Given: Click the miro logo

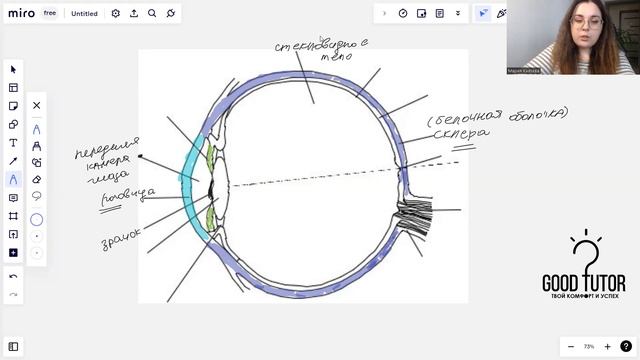Looking at the screenshot, I should [21, 13].
